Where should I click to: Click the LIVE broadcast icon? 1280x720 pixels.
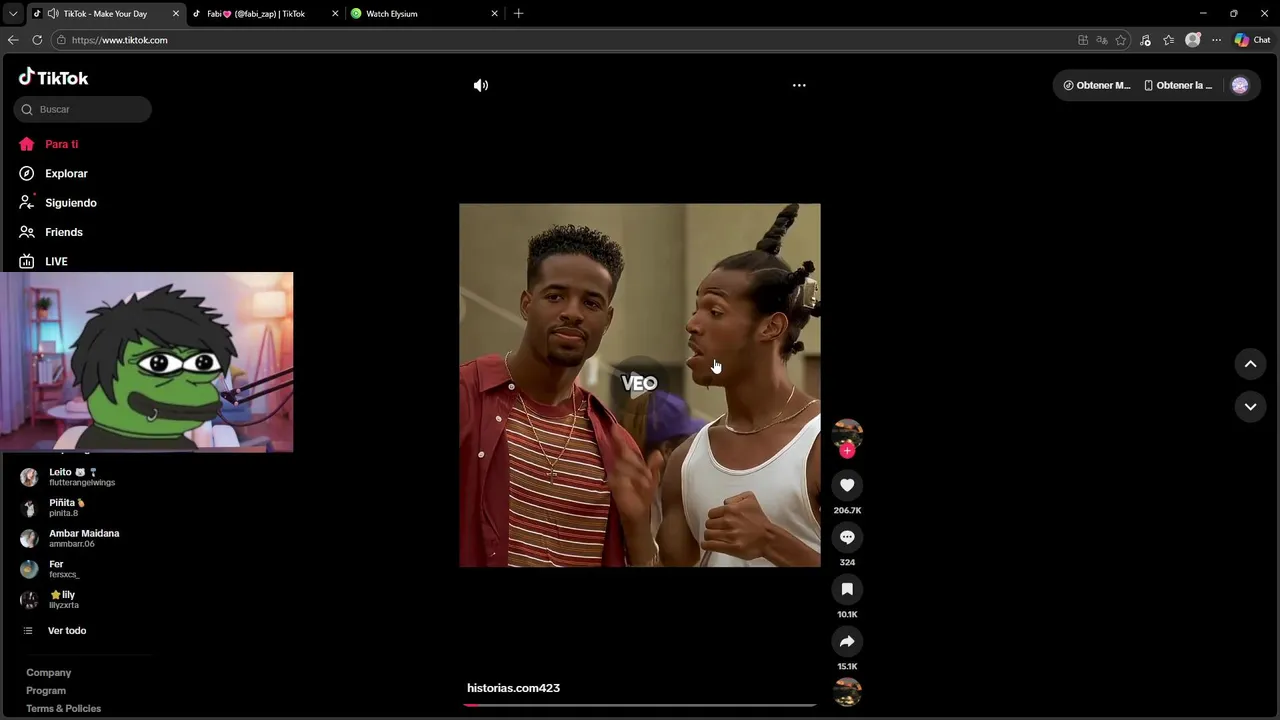coord(27,261)
